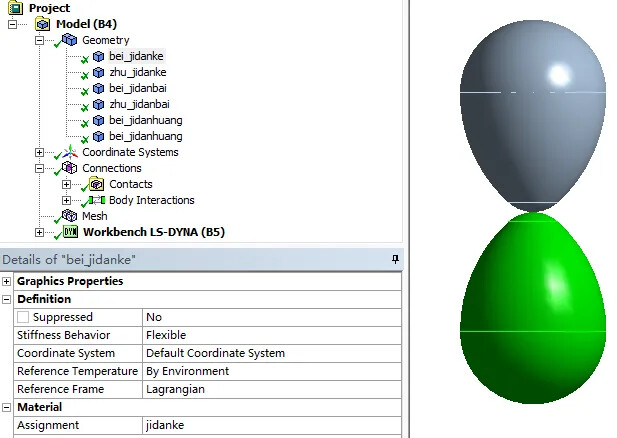Expand the Graphics Properties section
The width and height of the screenshot is (617, 438).
click(x=7, y=281)
